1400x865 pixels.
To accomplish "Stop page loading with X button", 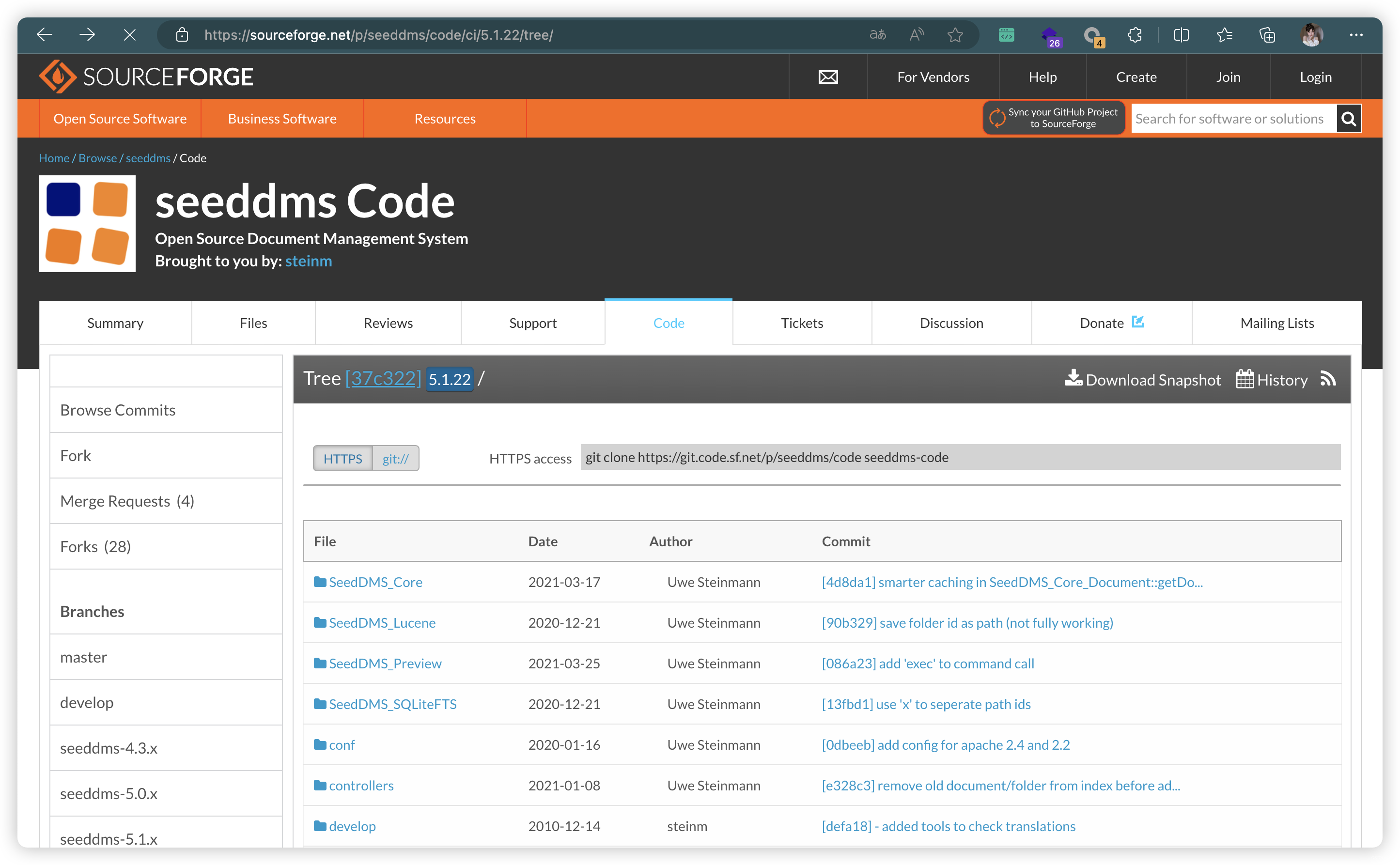I will [130, 35].
